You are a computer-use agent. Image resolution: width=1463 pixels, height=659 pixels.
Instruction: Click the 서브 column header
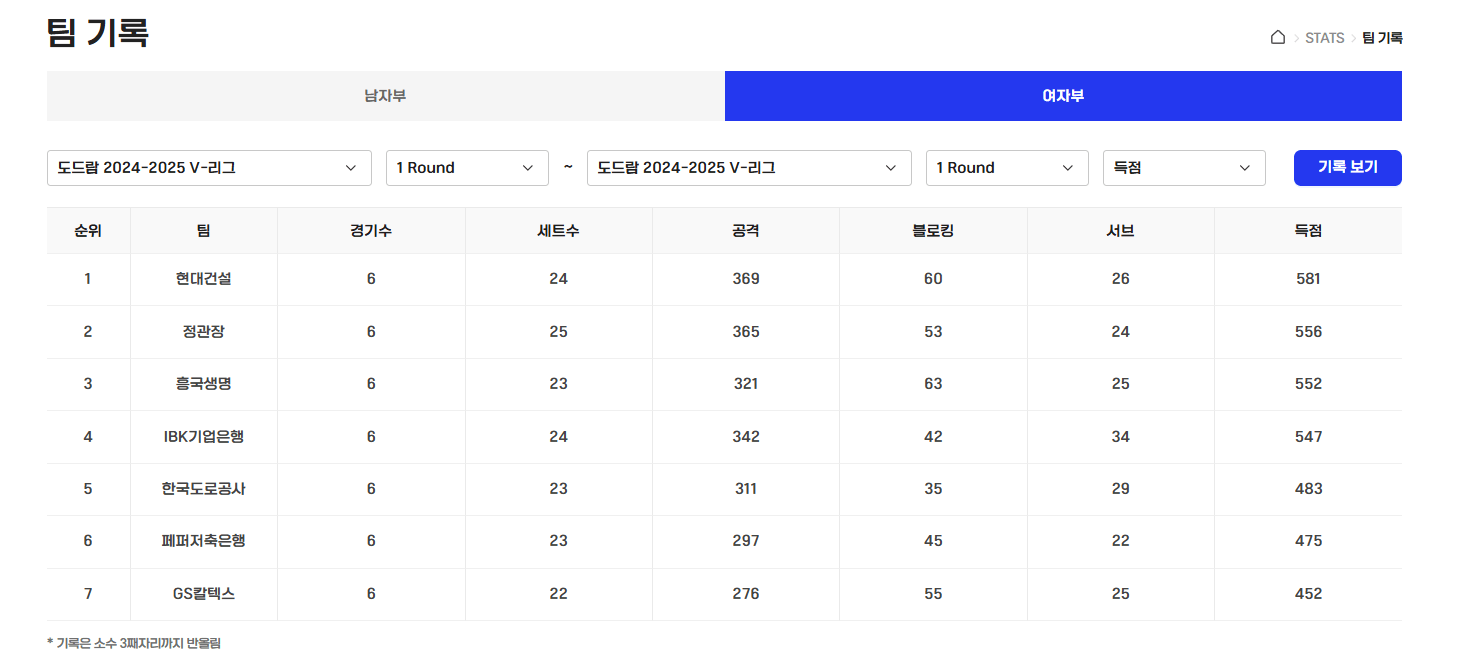click(1120, 231)
